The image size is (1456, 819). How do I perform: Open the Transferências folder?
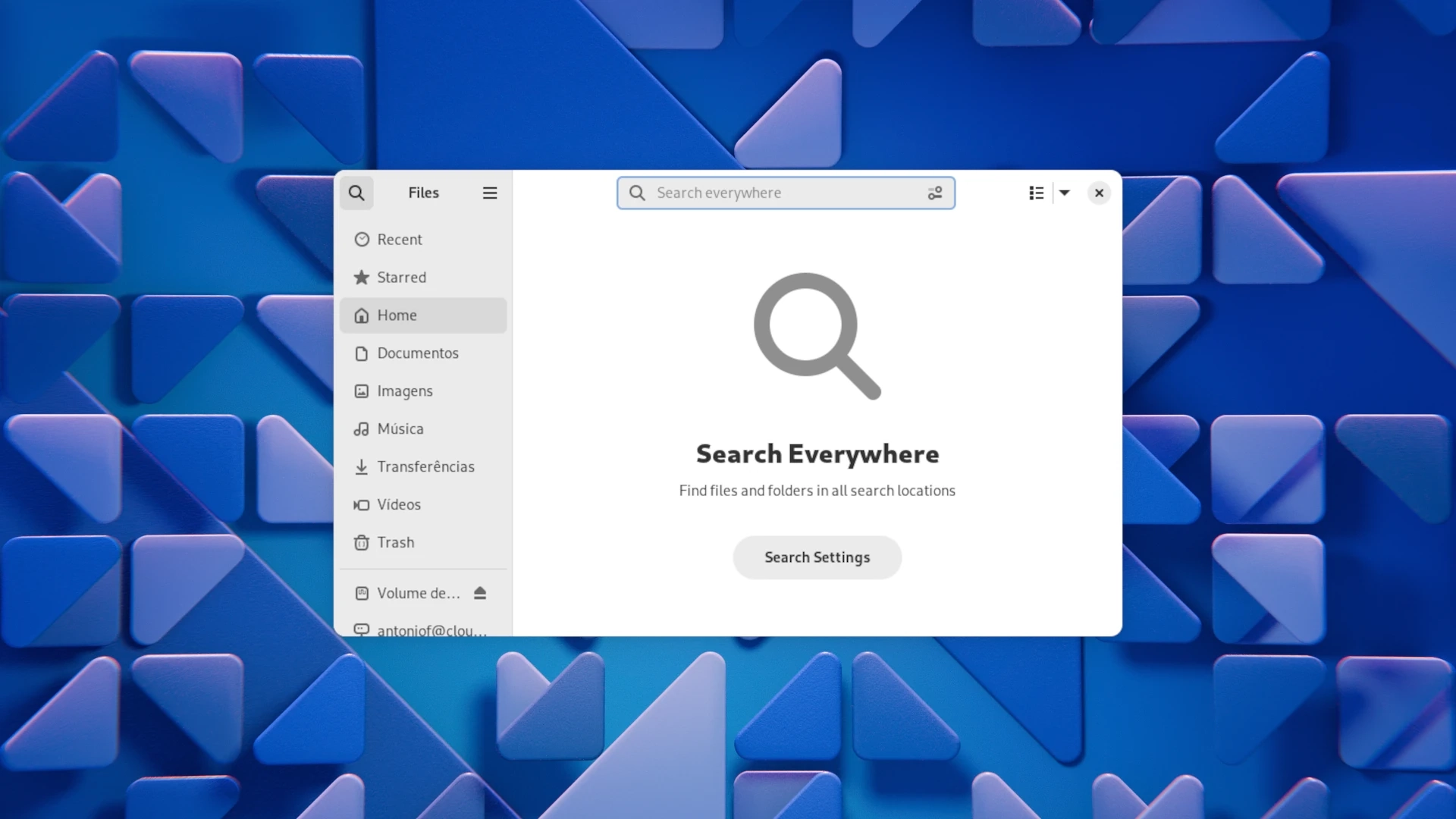(425, 465)
